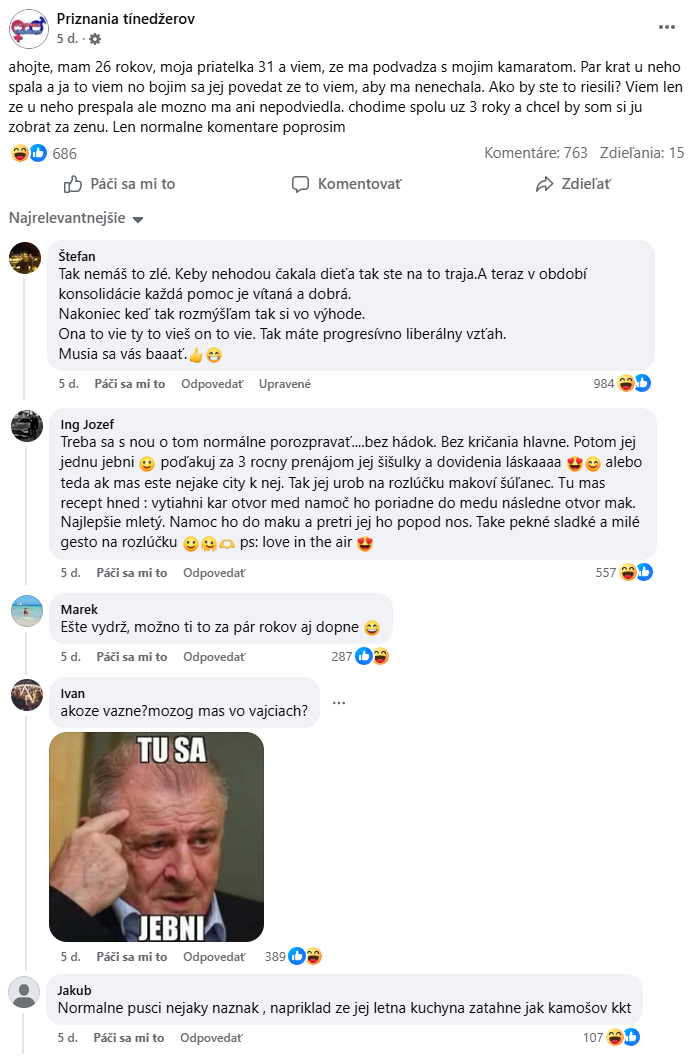View the 984 reactions on Štefan's comment
The width and height of the screenshot is (694, 1056).
click(622, 383)
